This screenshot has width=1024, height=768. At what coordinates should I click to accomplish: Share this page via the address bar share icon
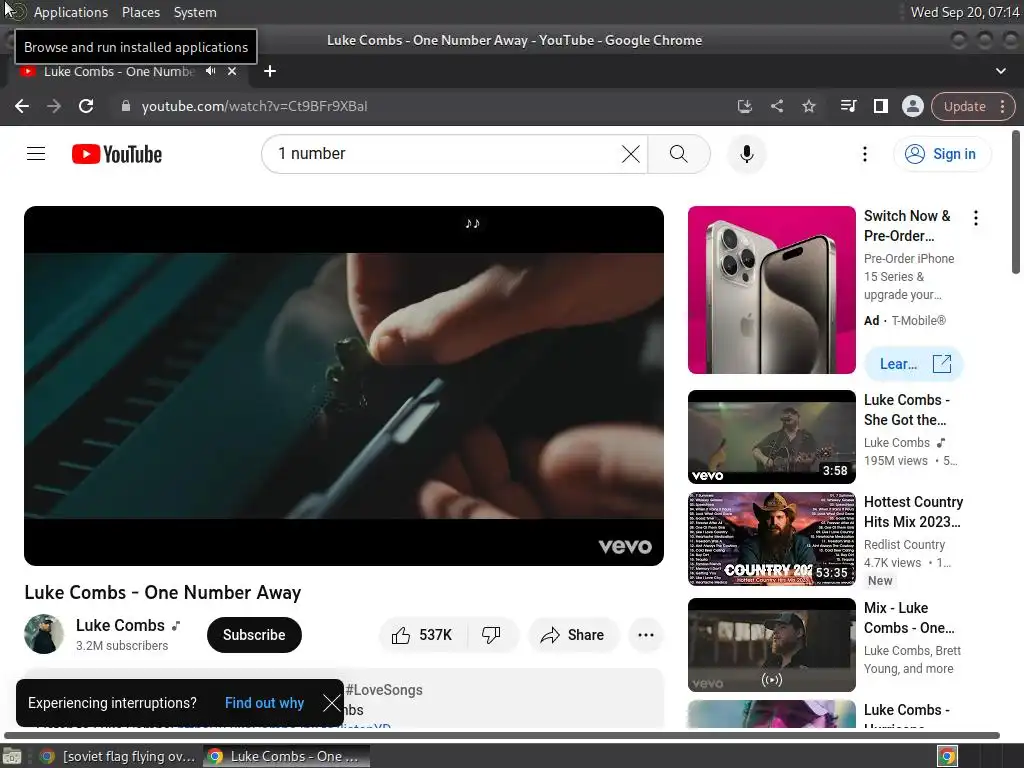[x=776, y=106]
